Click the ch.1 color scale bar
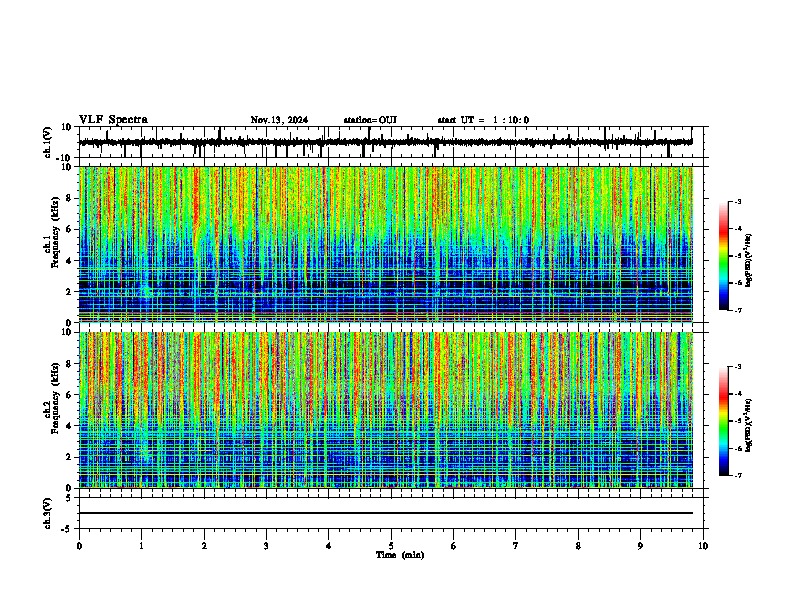This screenshot has height=612, width=792. (x=724, y=256)
